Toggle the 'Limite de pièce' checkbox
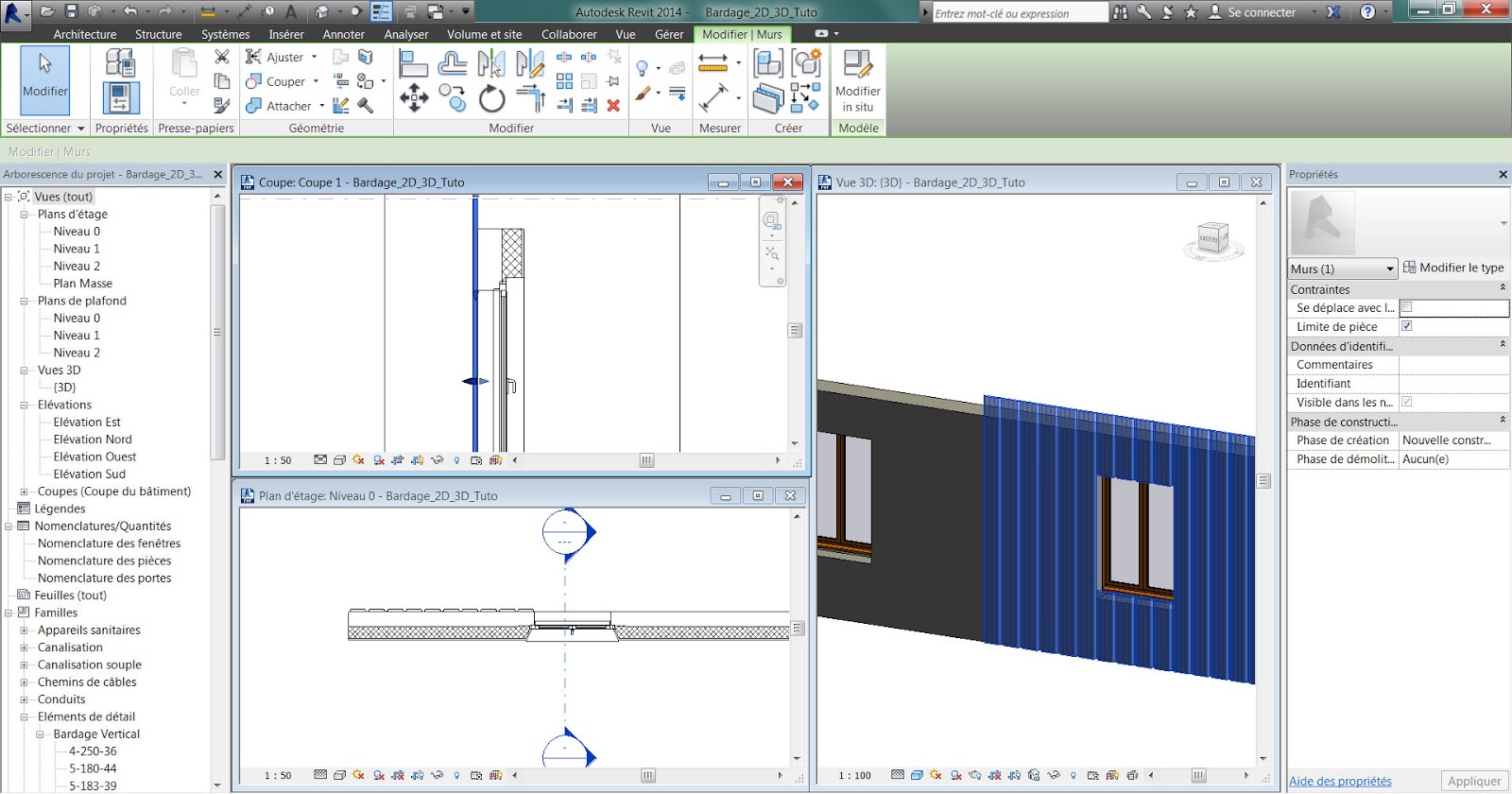This screenshot has width=1512, height=794. (x=1406, y=326)
